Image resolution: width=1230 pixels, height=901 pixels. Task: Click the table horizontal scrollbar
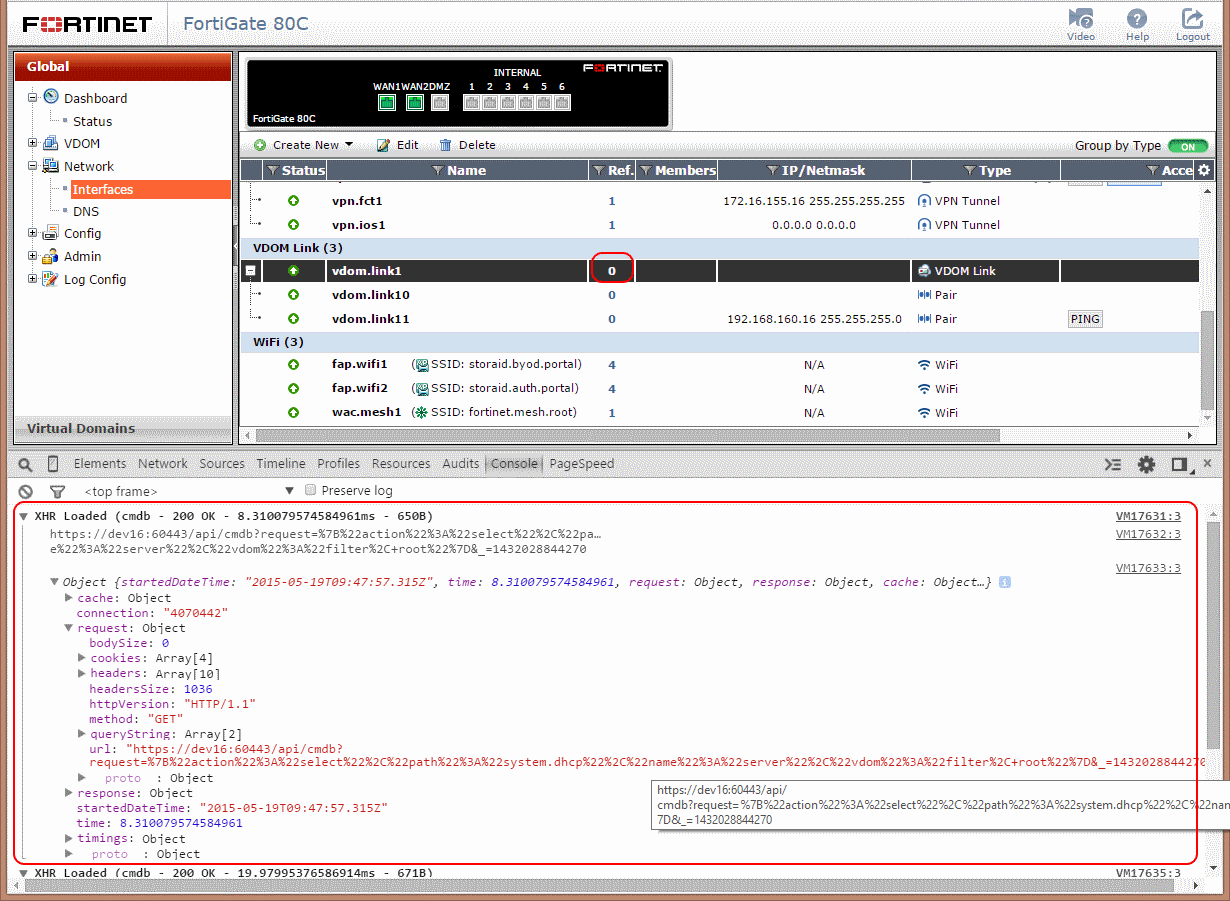[x=630, y=435]
